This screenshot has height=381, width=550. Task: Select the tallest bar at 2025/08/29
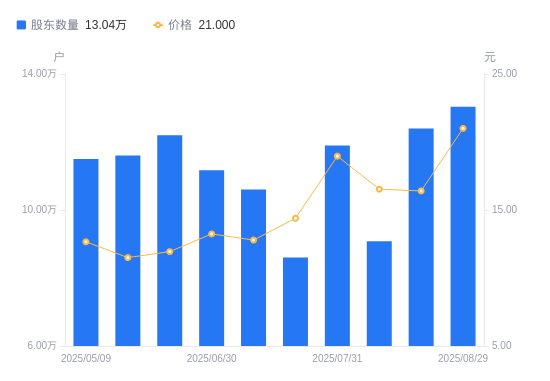coord(463,226)
